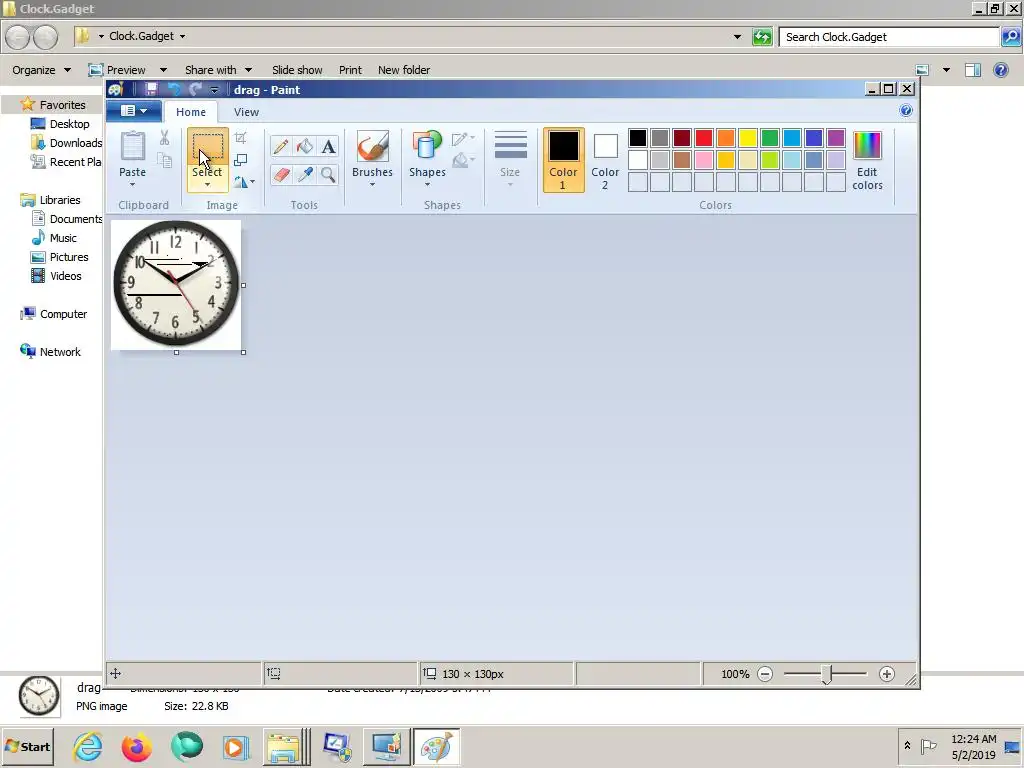This screenshot has height=768, width=1024.
Task: Open the Rotate or flip dropdown
Action: coord(244,182)
